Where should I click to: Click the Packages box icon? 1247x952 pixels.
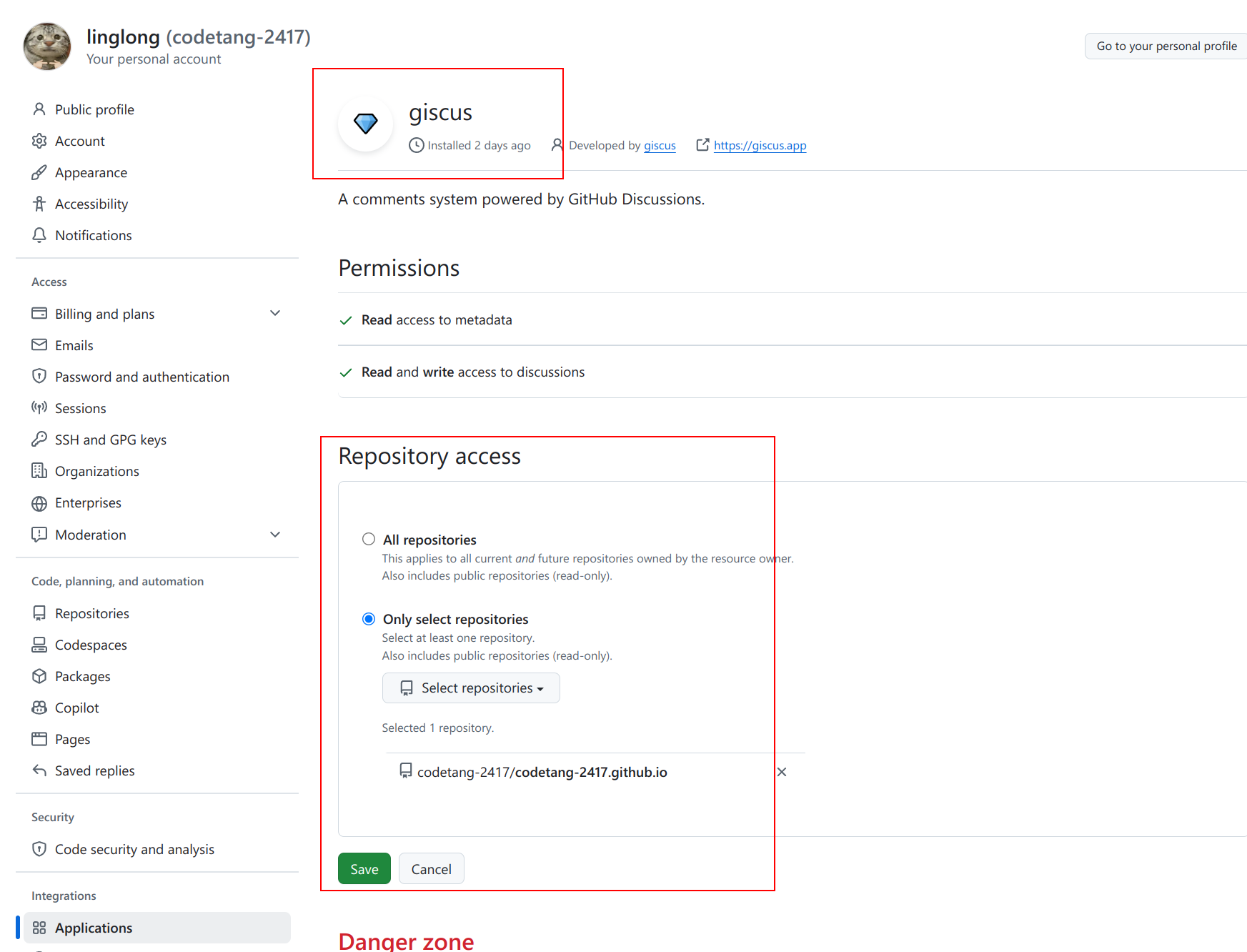39,676
